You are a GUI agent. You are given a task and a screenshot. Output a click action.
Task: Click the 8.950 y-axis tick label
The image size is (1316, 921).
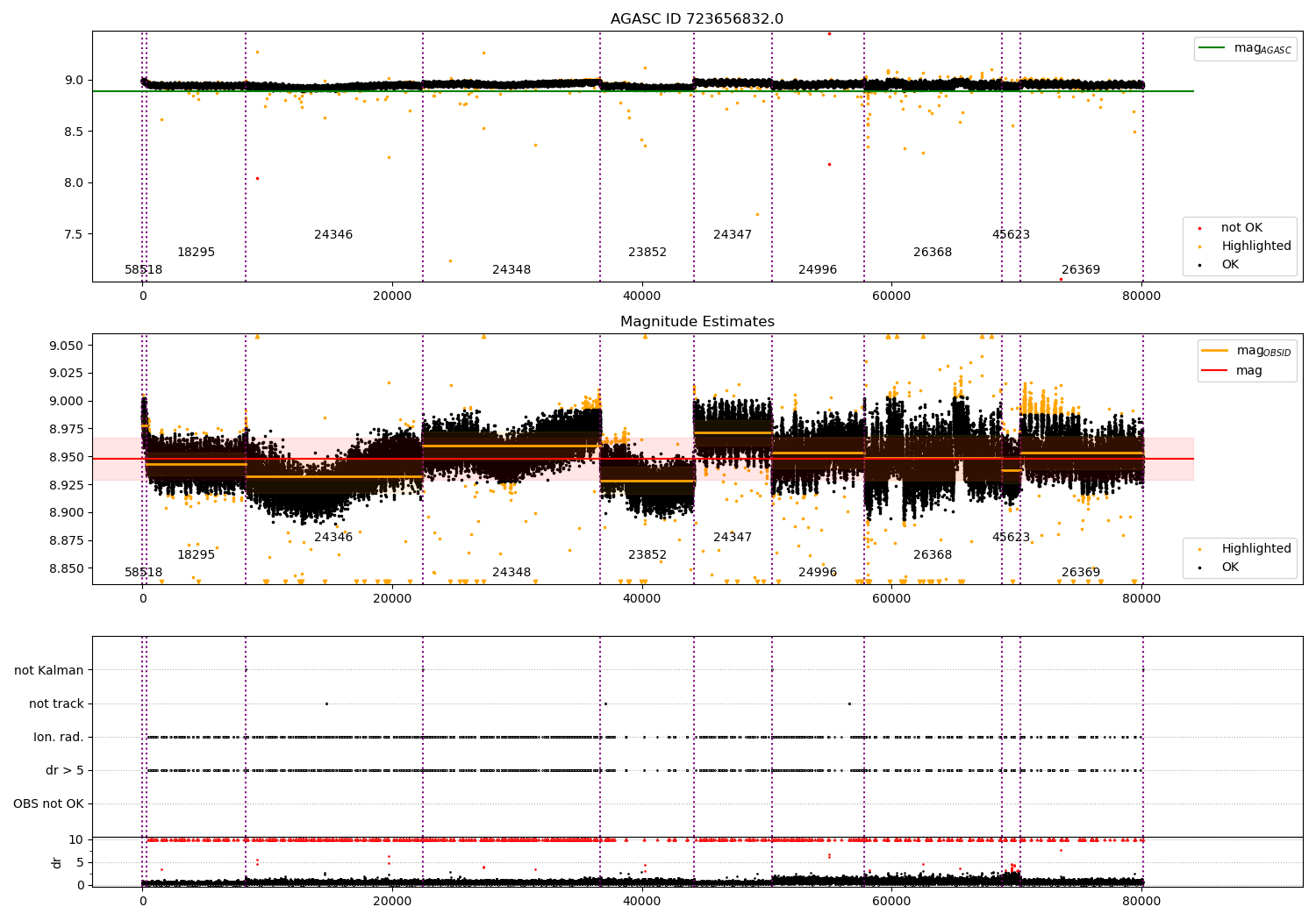[x=66, y=457]
